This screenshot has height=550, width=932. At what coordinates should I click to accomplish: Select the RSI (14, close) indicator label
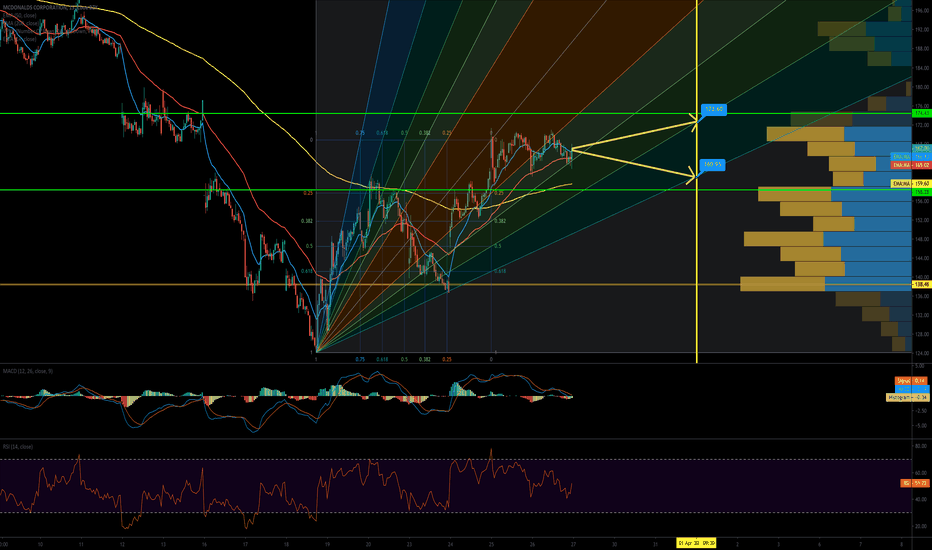[18, 447]
